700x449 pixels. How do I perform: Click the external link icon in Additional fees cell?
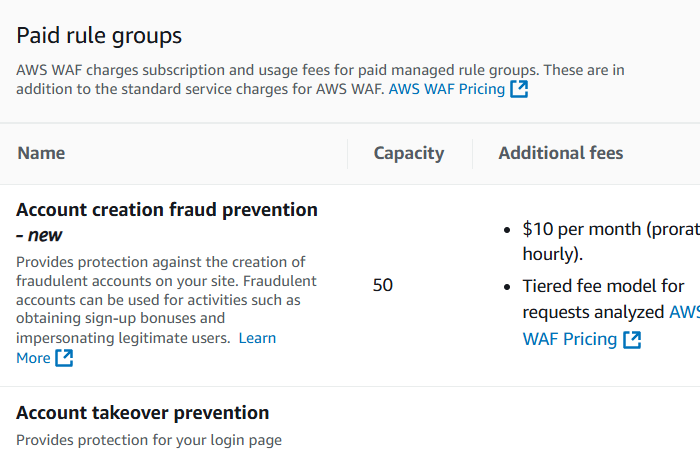pyautogui.click(x=632, y=340)
